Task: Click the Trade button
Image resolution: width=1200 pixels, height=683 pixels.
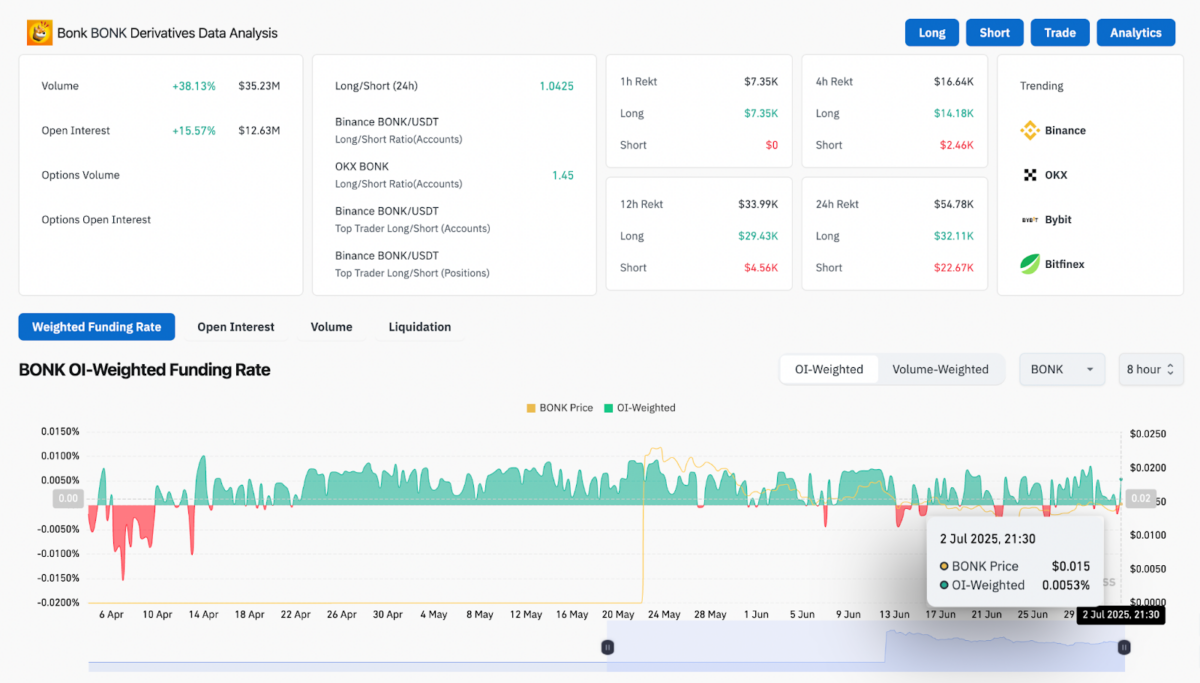Action: coord(1059,33)
